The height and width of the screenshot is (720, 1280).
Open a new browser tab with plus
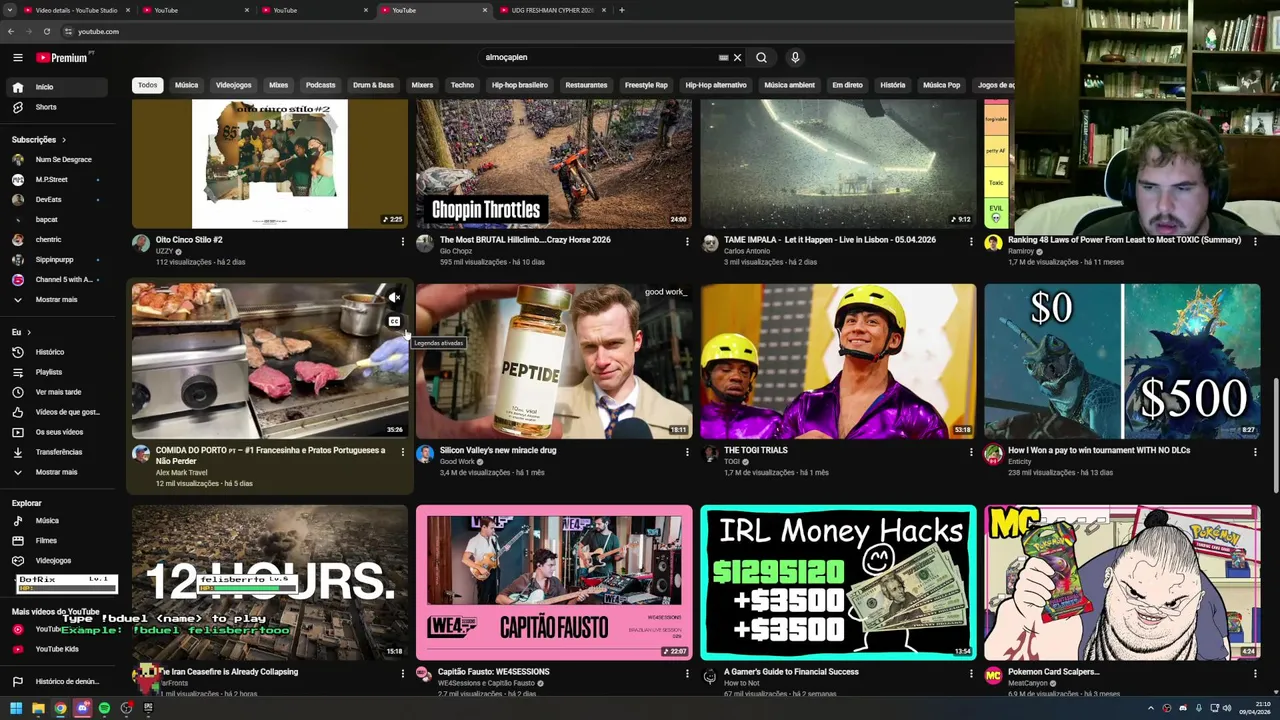621,10
